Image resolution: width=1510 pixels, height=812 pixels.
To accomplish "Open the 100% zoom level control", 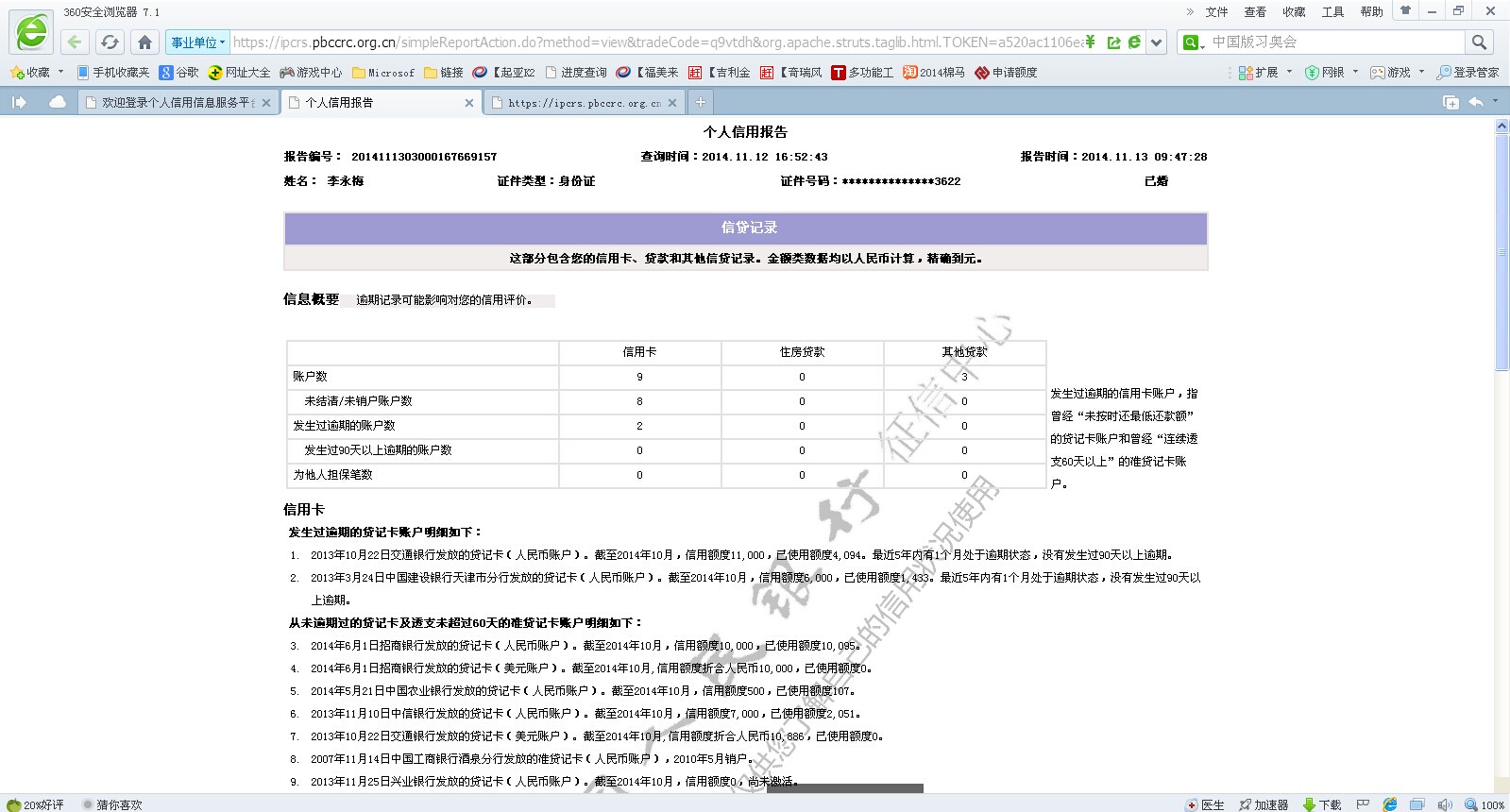I will (x=1486, y=804).
